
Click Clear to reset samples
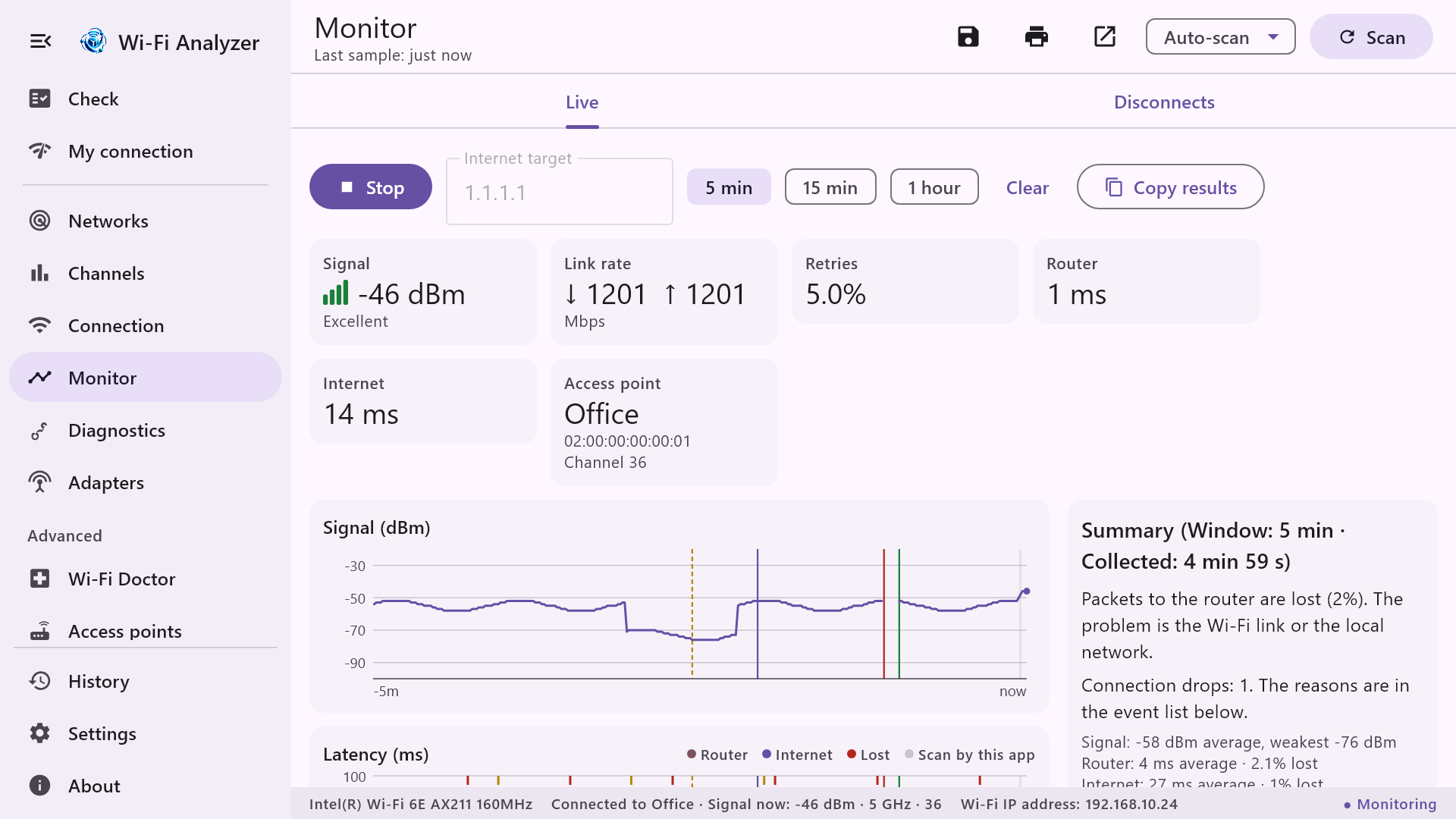(x=1028, y=187)
